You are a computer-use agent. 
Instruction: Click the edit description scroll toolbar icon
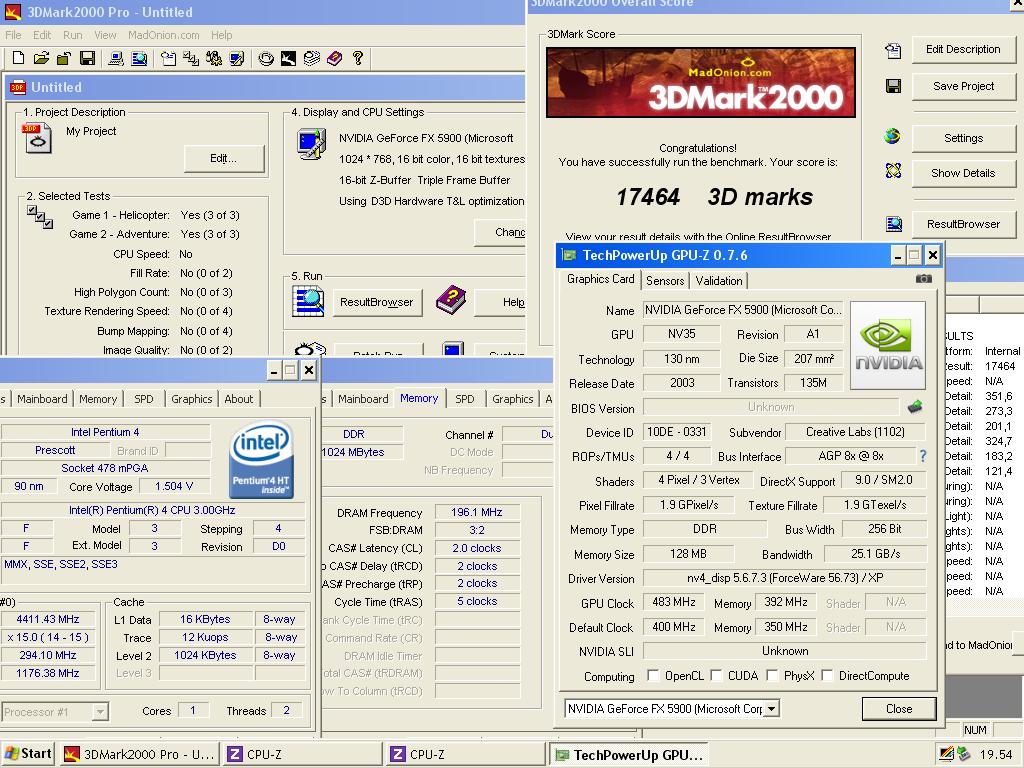[168, 58]
